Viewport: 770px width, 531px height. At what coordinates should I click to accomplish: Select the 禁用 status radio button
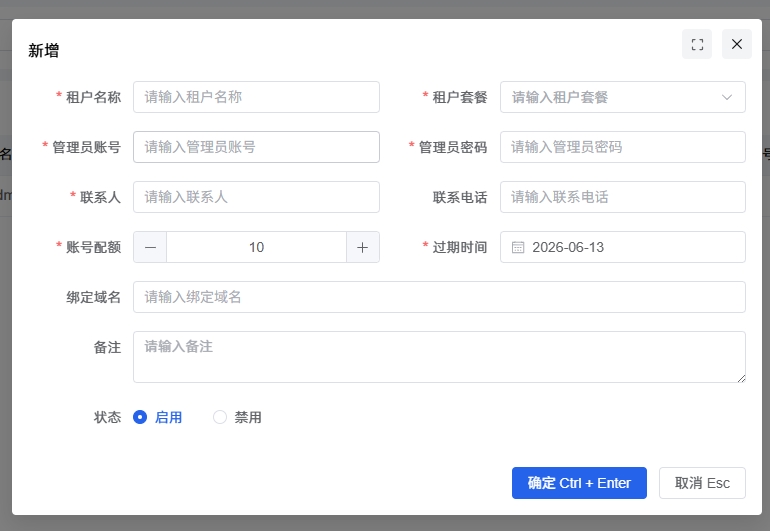coord(220,417)
